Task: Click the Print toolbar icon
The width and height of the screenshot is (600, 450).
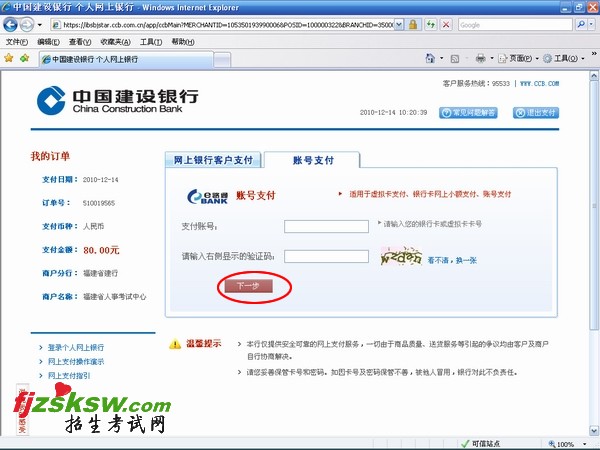Action: click(481, 59)
